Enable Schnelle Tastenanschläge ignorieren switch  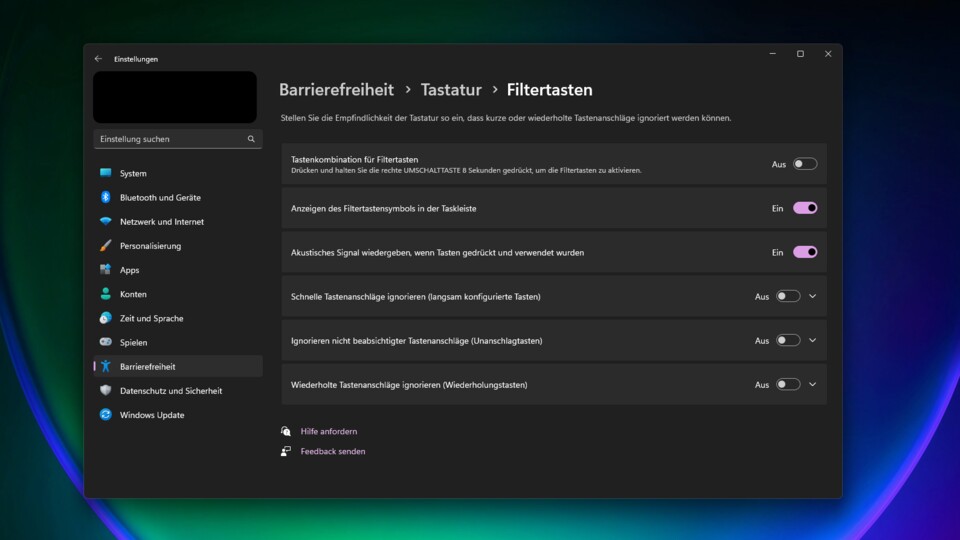(x=788, y=296)
